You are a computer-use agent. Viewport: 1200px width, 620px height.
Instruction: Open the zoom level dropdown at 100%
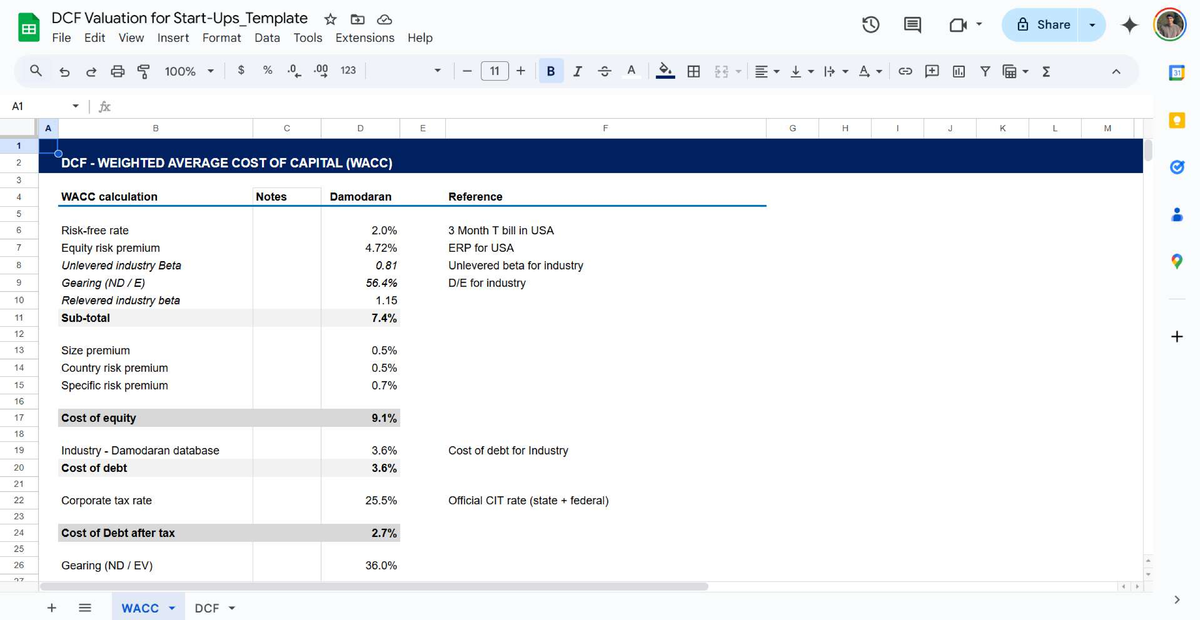[190, 70]
